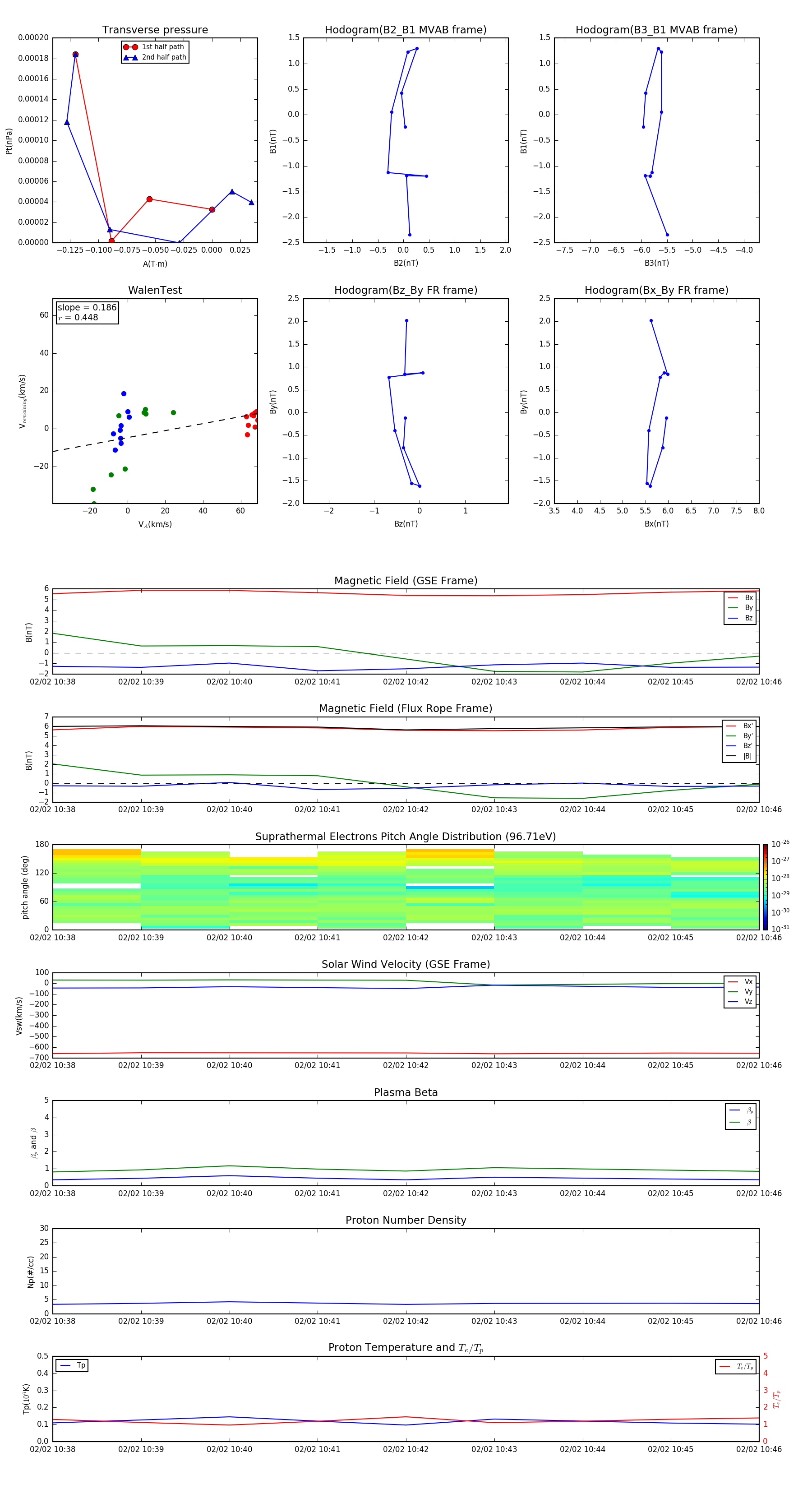
Task: Select the "1st half path" legend entry
Action: pos(154,47)
